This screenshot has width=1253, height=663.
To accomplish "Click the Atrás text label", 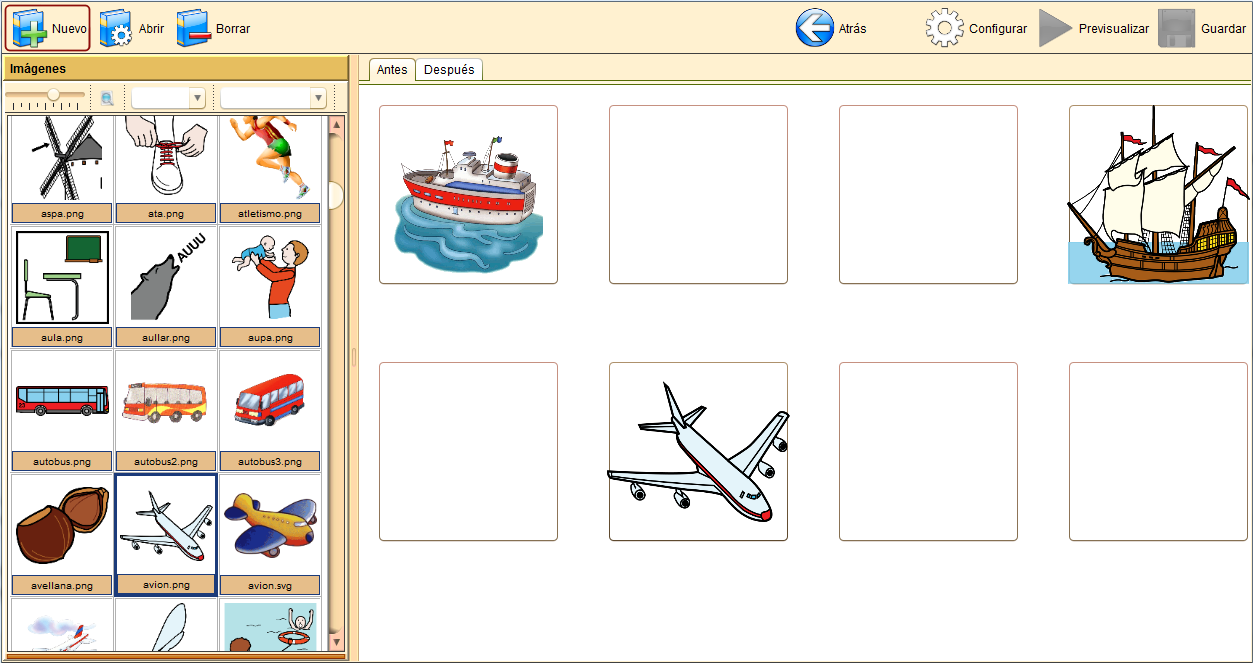I will point(852,29).
